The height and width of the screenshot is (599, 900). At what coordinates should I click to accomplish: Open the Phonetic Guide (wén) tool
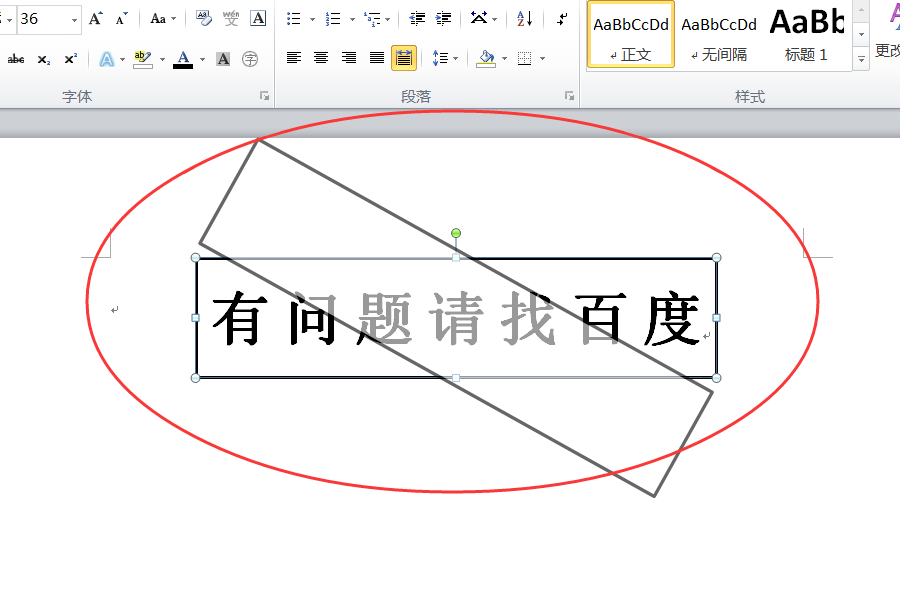click(x=231, y=18)
